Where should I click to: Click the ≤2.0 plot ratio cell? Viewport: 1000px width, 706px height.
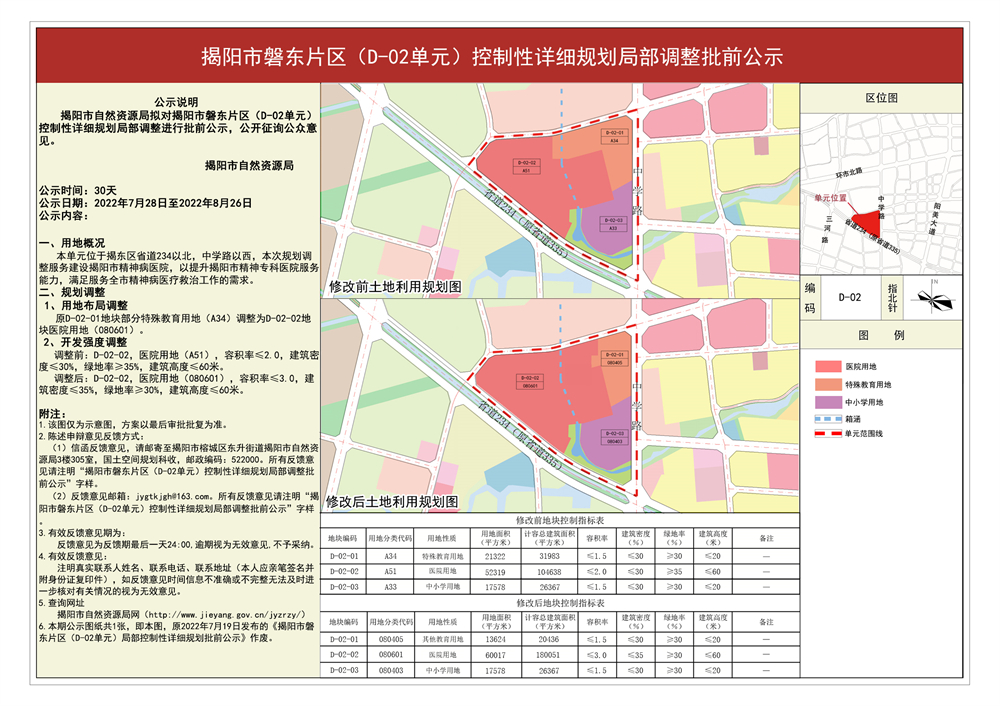click(597, 572)
